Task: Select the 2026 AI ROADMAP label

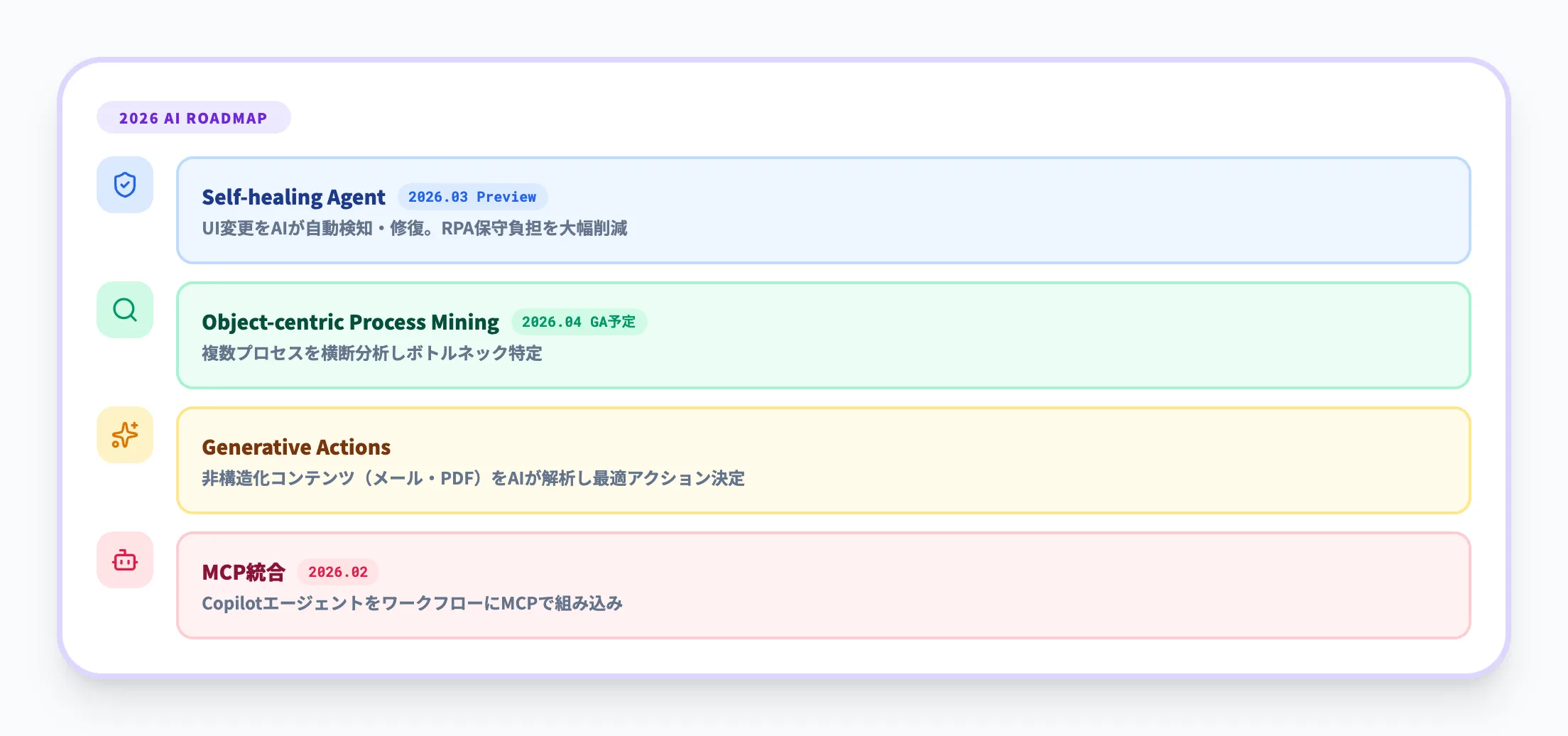Action: (x=193, y=118)
